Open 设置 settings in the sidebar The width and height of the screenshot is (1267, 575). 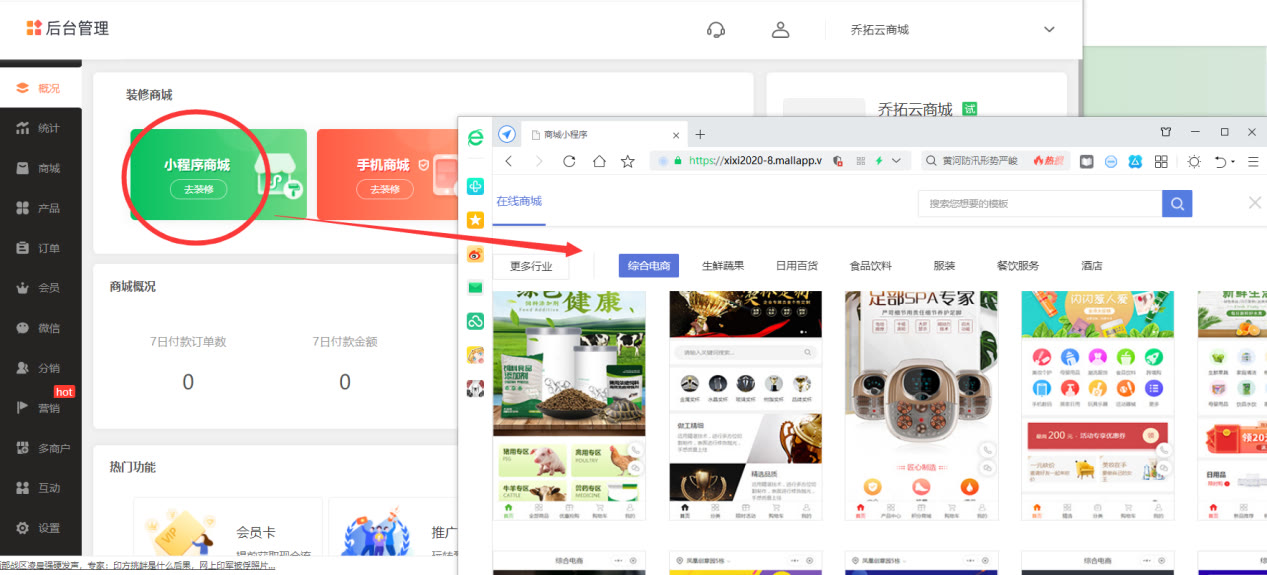click(x=40, y=528)
